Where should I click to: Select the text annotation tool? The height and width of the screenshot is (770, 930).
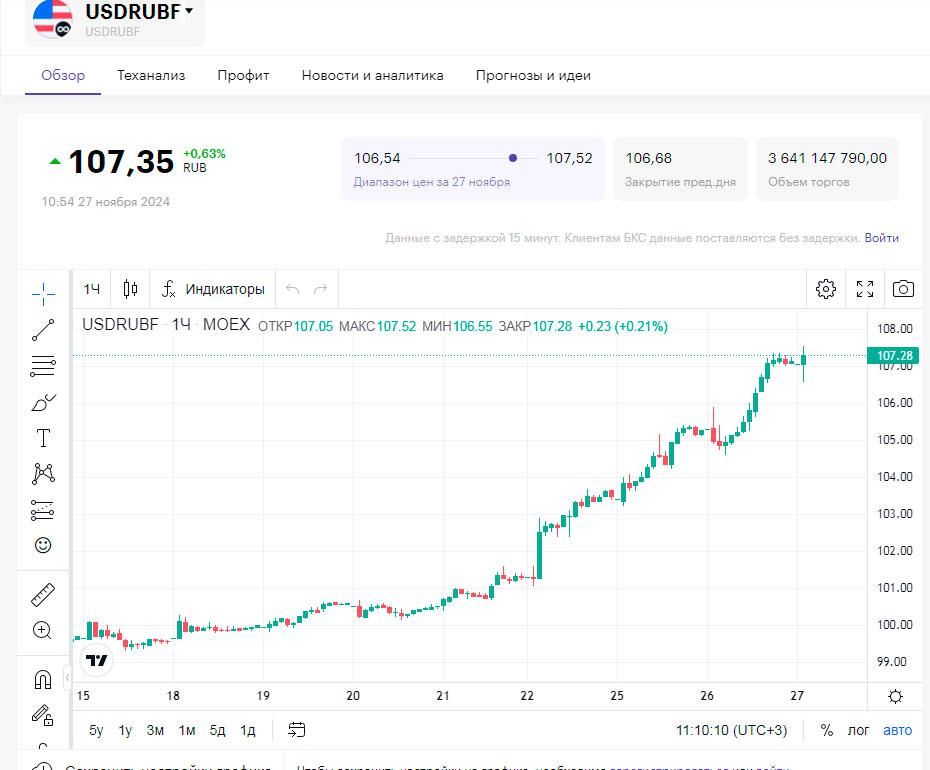click(x=43, y=438)
